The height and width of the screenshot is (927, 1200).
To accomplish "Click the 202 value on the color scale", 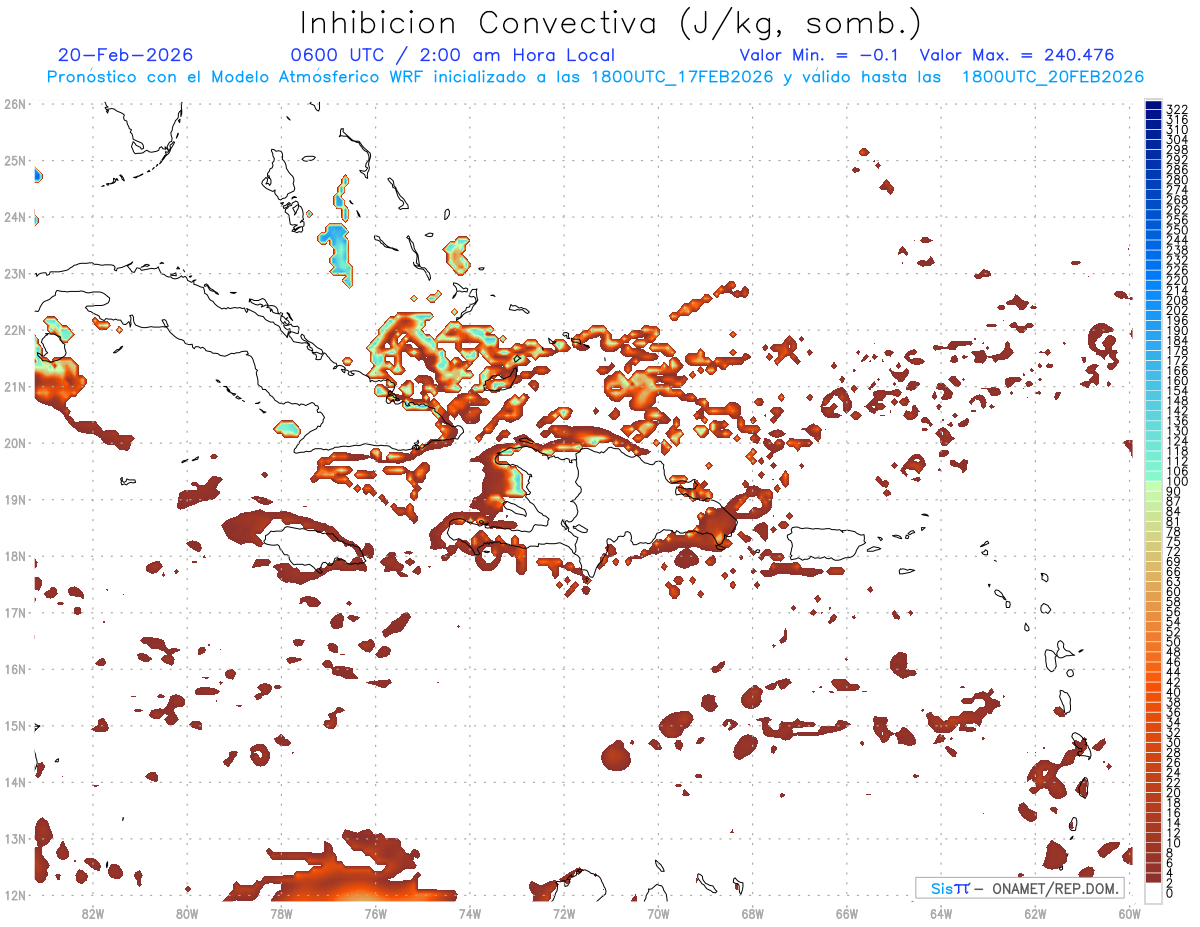I will pos(1176,311).
